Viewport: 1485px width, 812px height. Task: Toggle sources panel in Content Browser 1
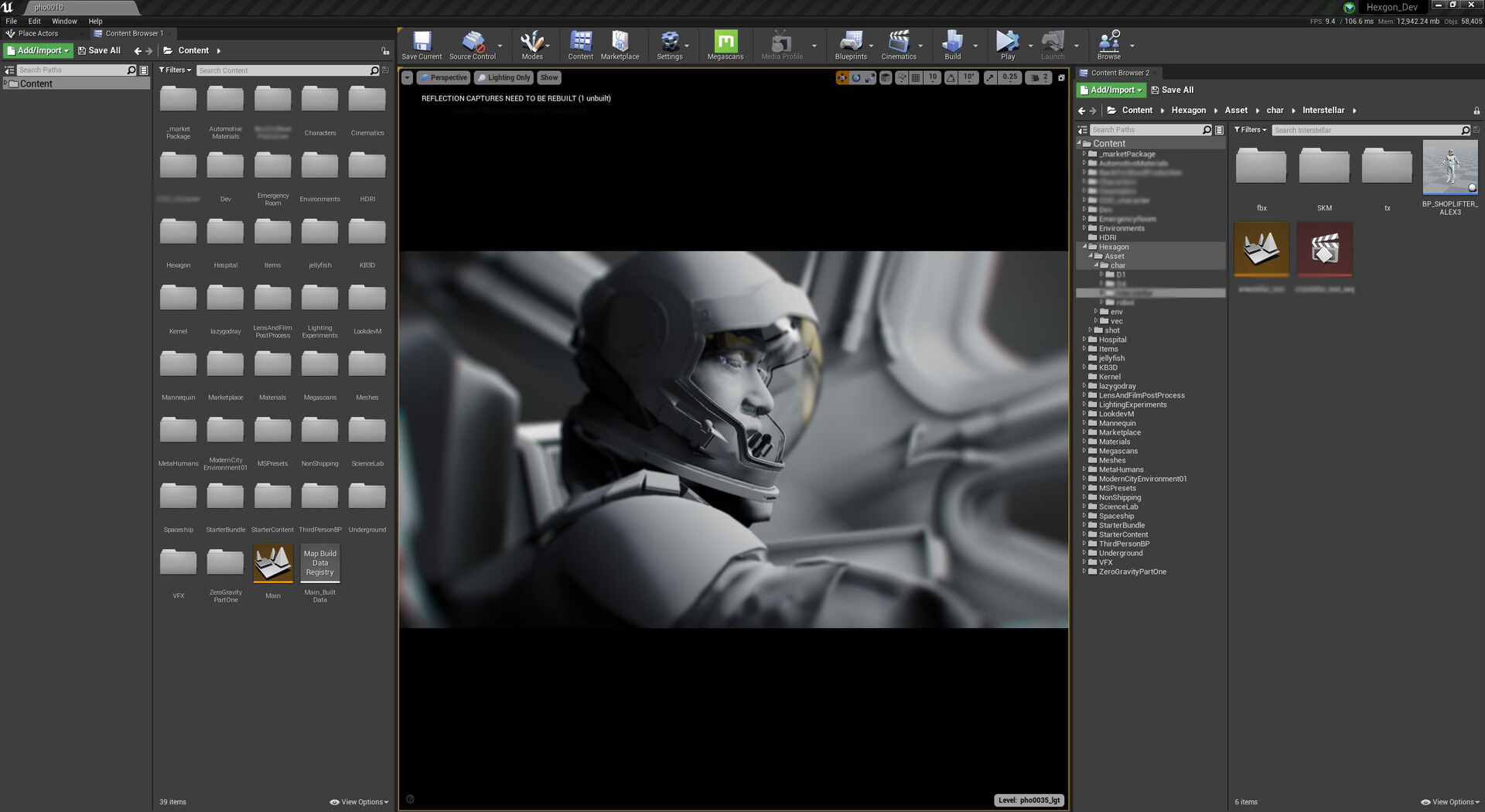pyautogui.click(x=9, y=70)
